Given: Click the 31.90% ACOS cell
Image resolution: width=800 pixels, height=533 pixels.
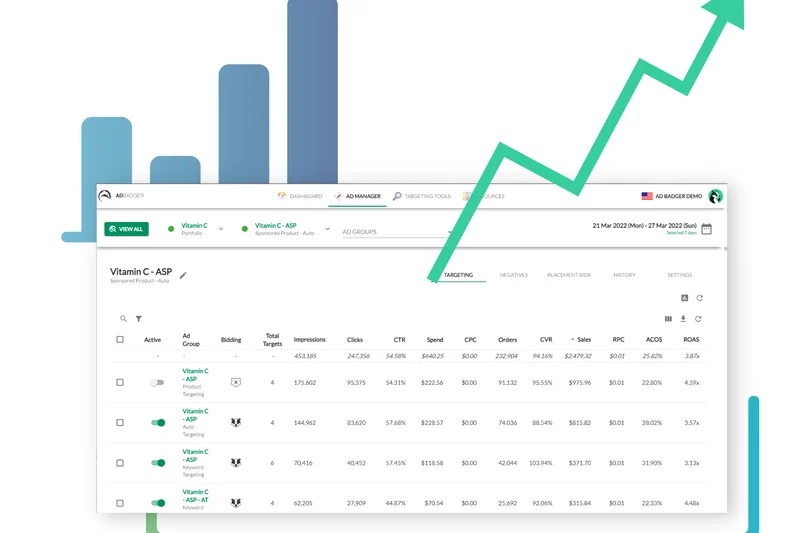Looking at the screenshot, I should pyautogui.click(x=652, y=463).
